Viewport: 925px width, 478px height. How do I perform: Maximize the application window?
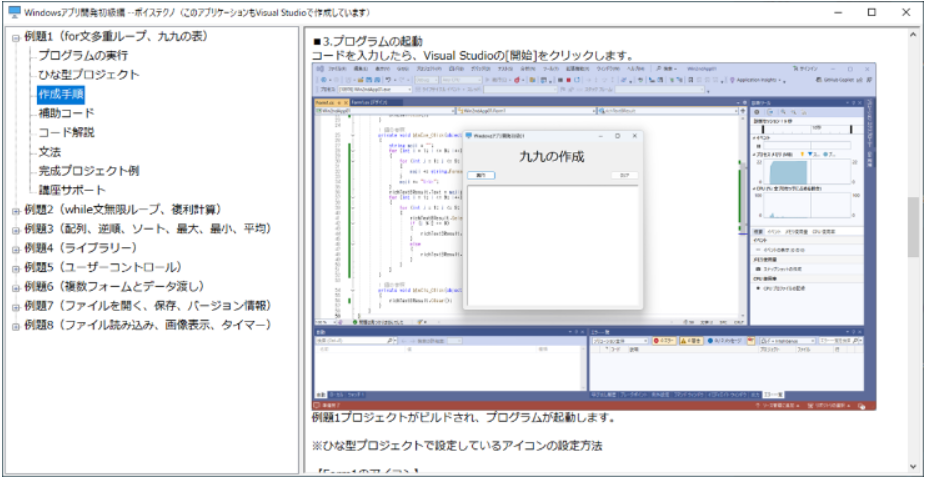871,12
